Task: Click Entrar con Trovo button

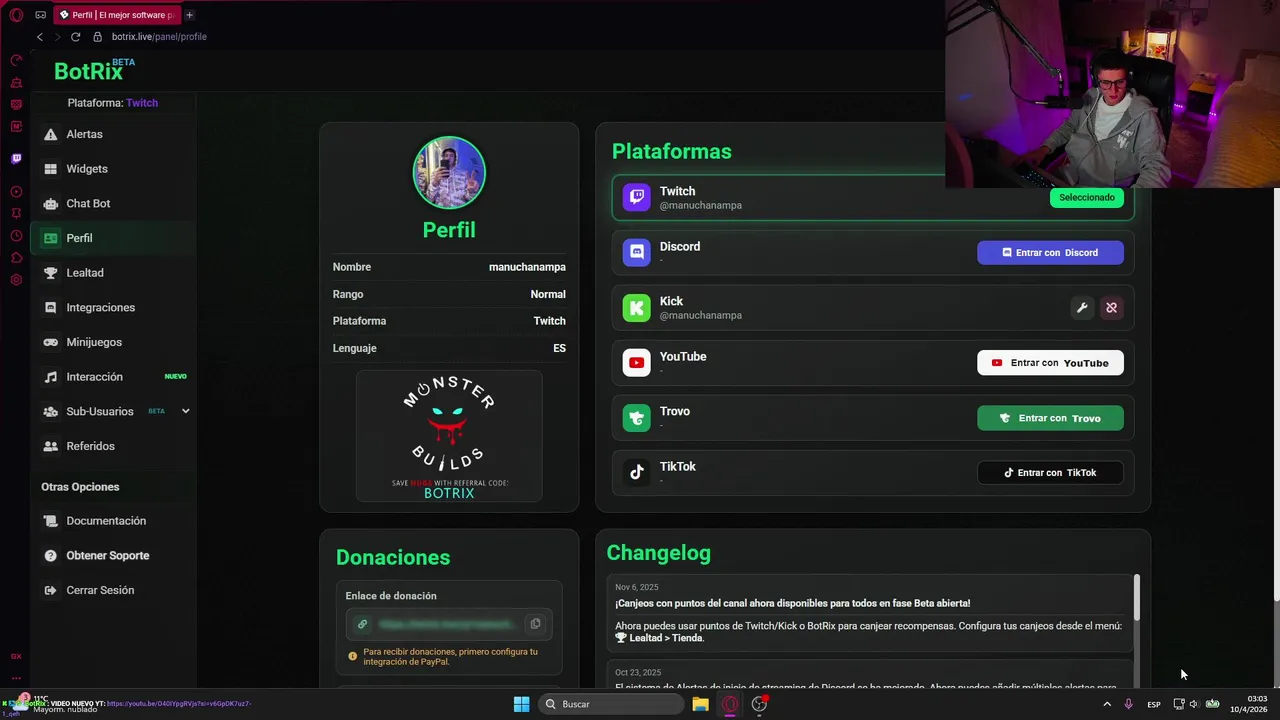Action: click(1050, 418)
